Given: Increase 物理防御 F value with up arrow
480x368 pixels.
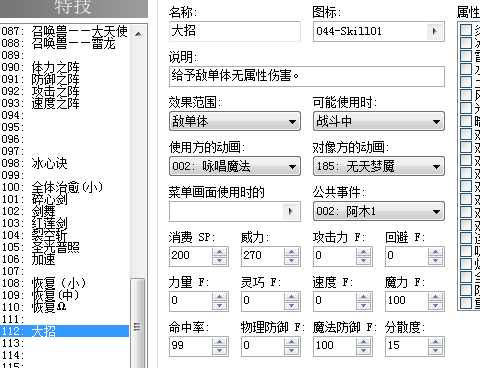Looking at the screenshot, I should coord(292,341).
